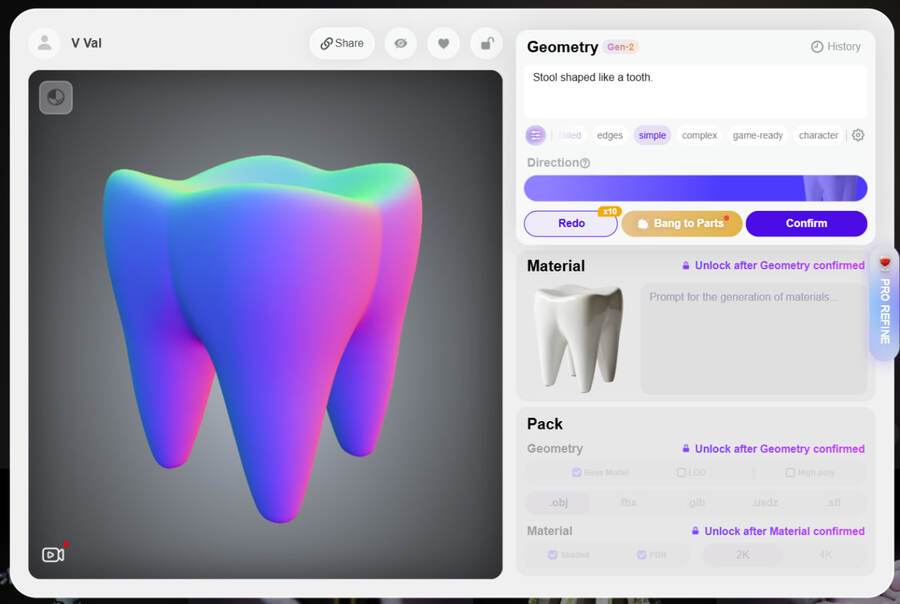Select the 'complex' style tag
This screenshot has width=900, height=604.
(699, 135)
